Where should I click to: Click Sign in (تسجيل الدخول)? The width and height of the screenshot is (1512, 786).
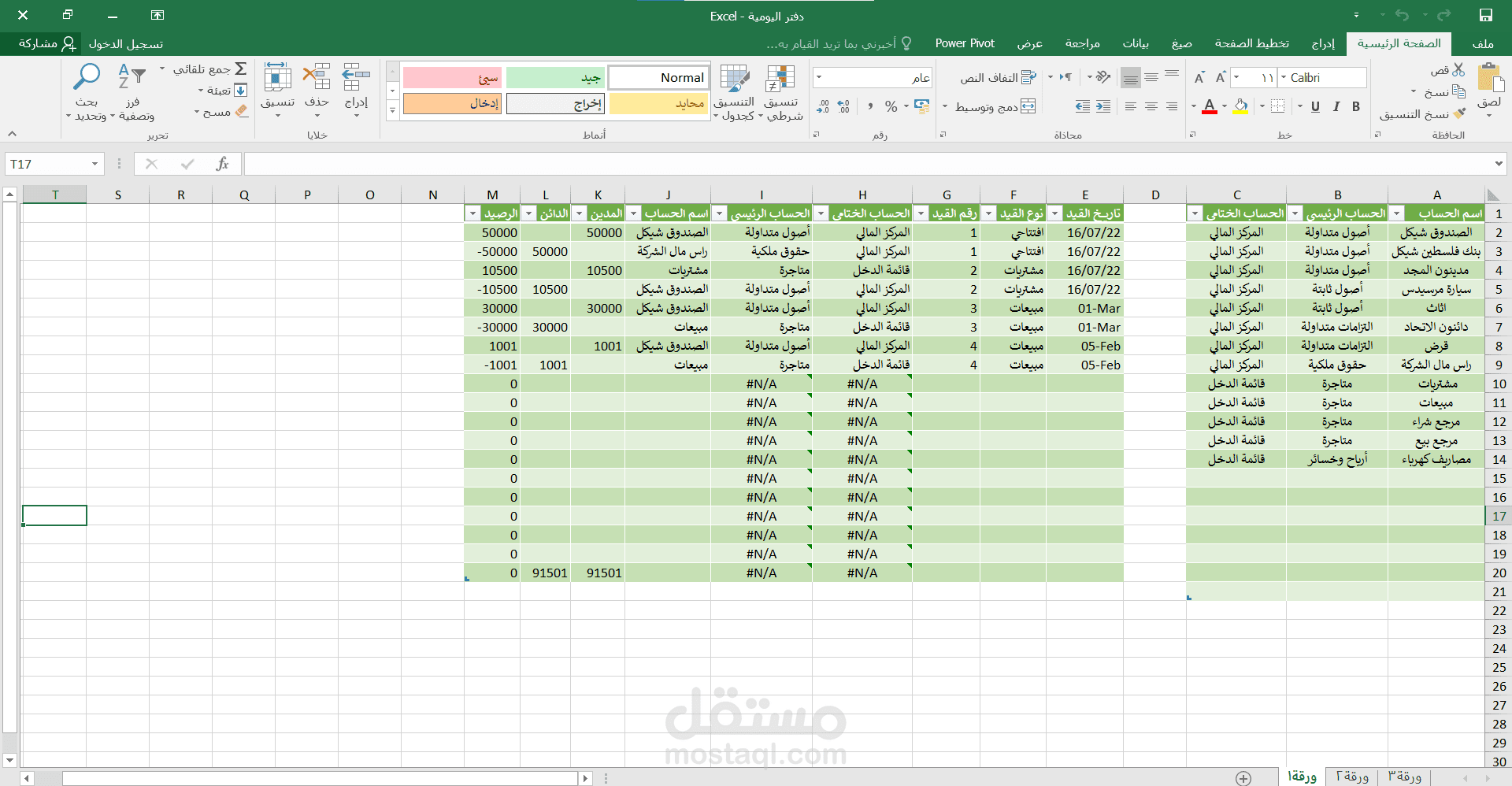point(126,44)
